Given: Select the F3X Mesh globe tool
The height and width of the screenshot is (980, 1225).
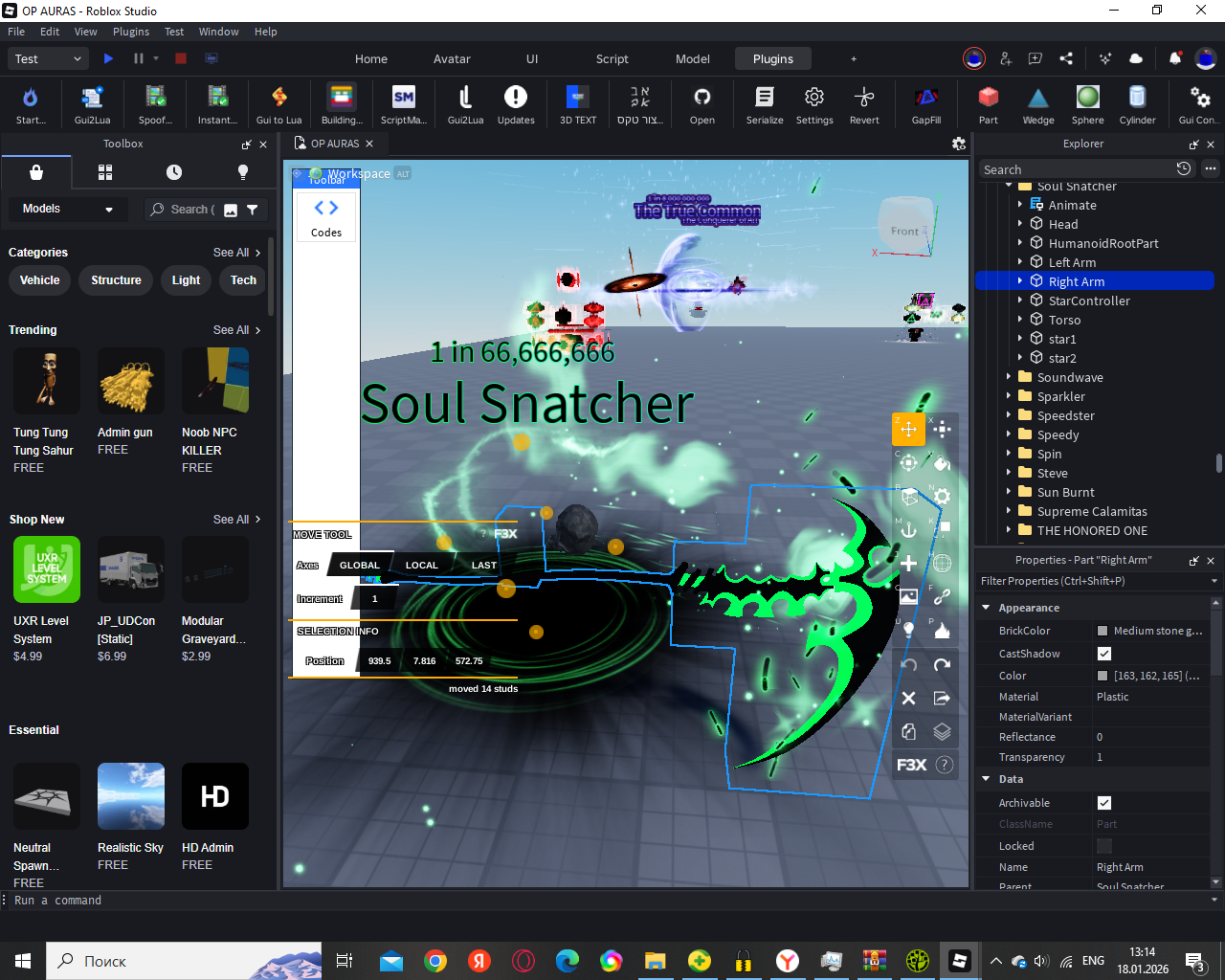Looking at the screenshot, I should coord(943,564).
